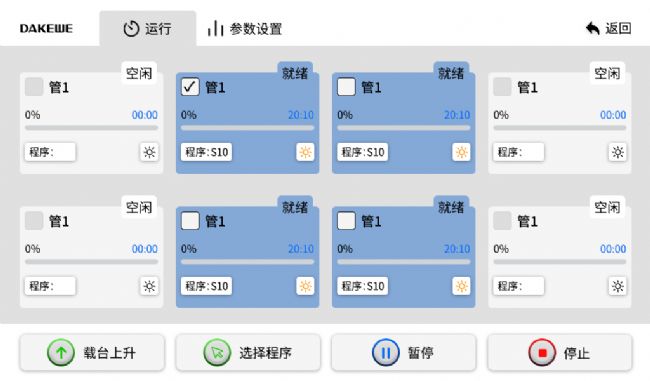Check 管1 box in top-right 就绪 panel
The image size is (650, 381).
click(x=347, y=87)
